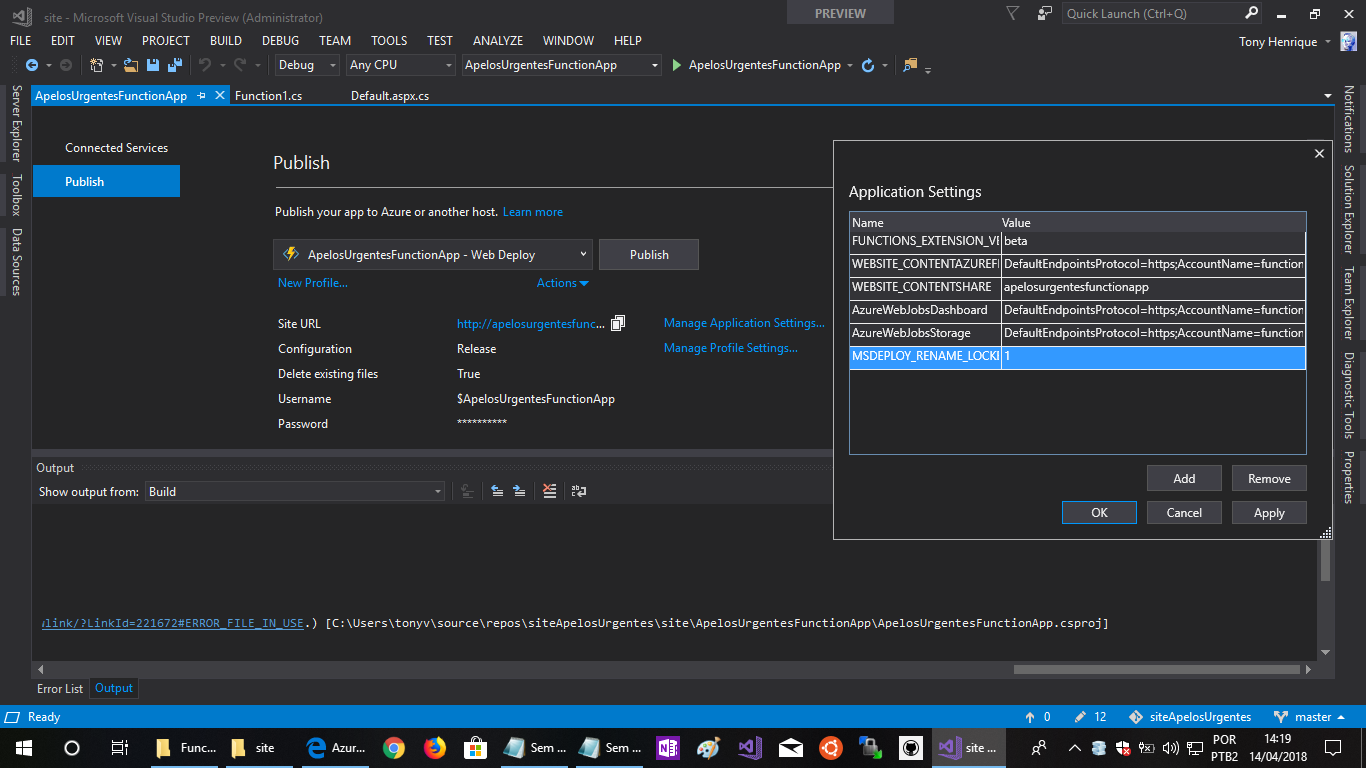Image resolution: width=1366 pixels, height=768 pixels.
Task: Switch to the Default.aspx.cs tab
Action: [390, 96]
